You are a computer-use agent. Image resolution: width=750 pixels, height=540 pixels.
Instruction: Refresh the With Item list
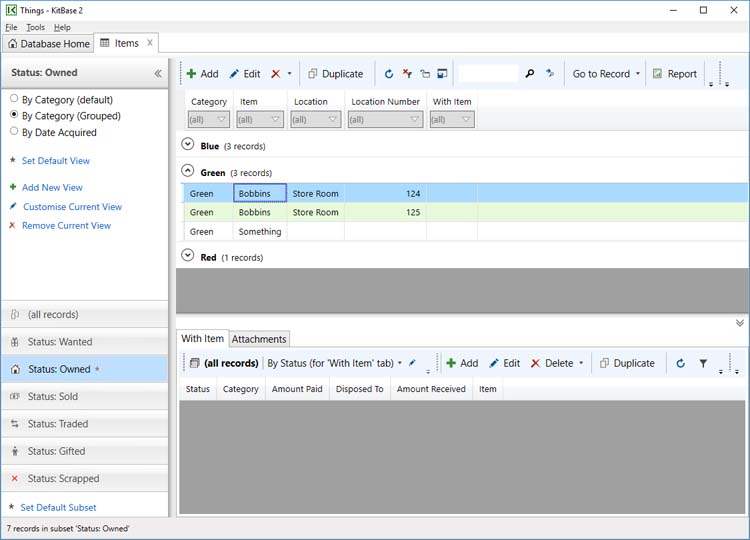[680, 363]
